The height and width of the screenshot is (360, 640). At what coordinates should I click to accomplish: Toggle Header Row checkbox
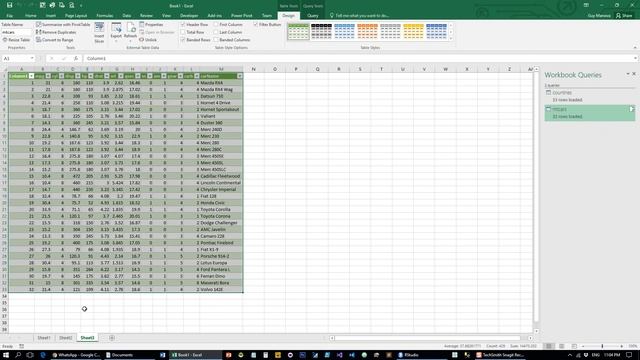(x=183, y=24)
